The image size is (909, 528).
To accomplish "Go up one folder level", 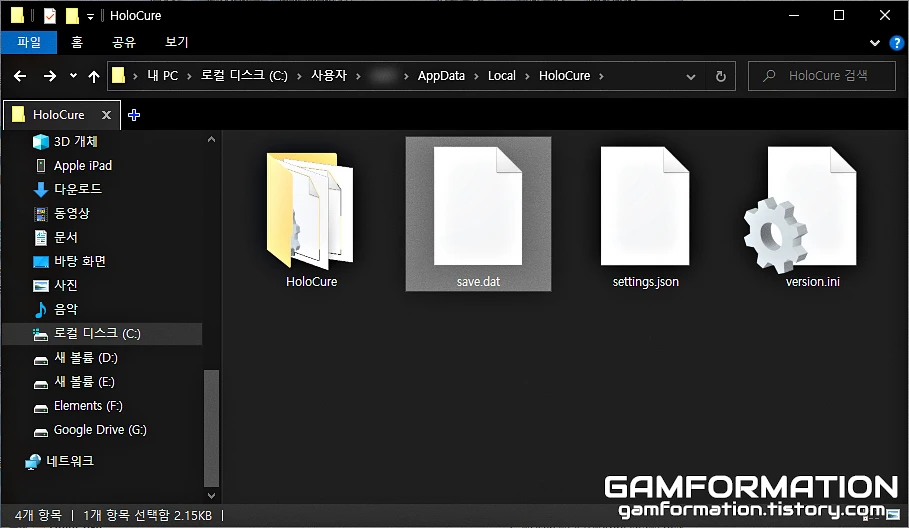I will [94, 76].
